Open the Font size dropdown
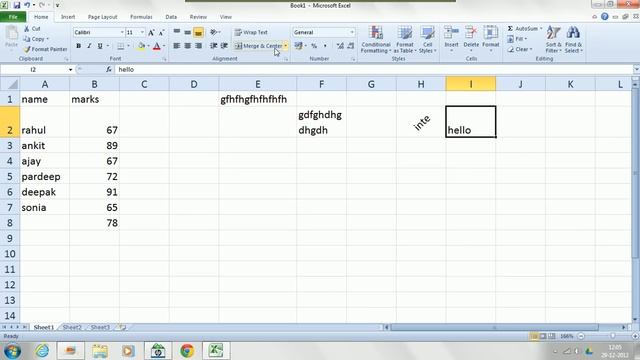This screenshot has height=360, width=640. tap(142, 32)
